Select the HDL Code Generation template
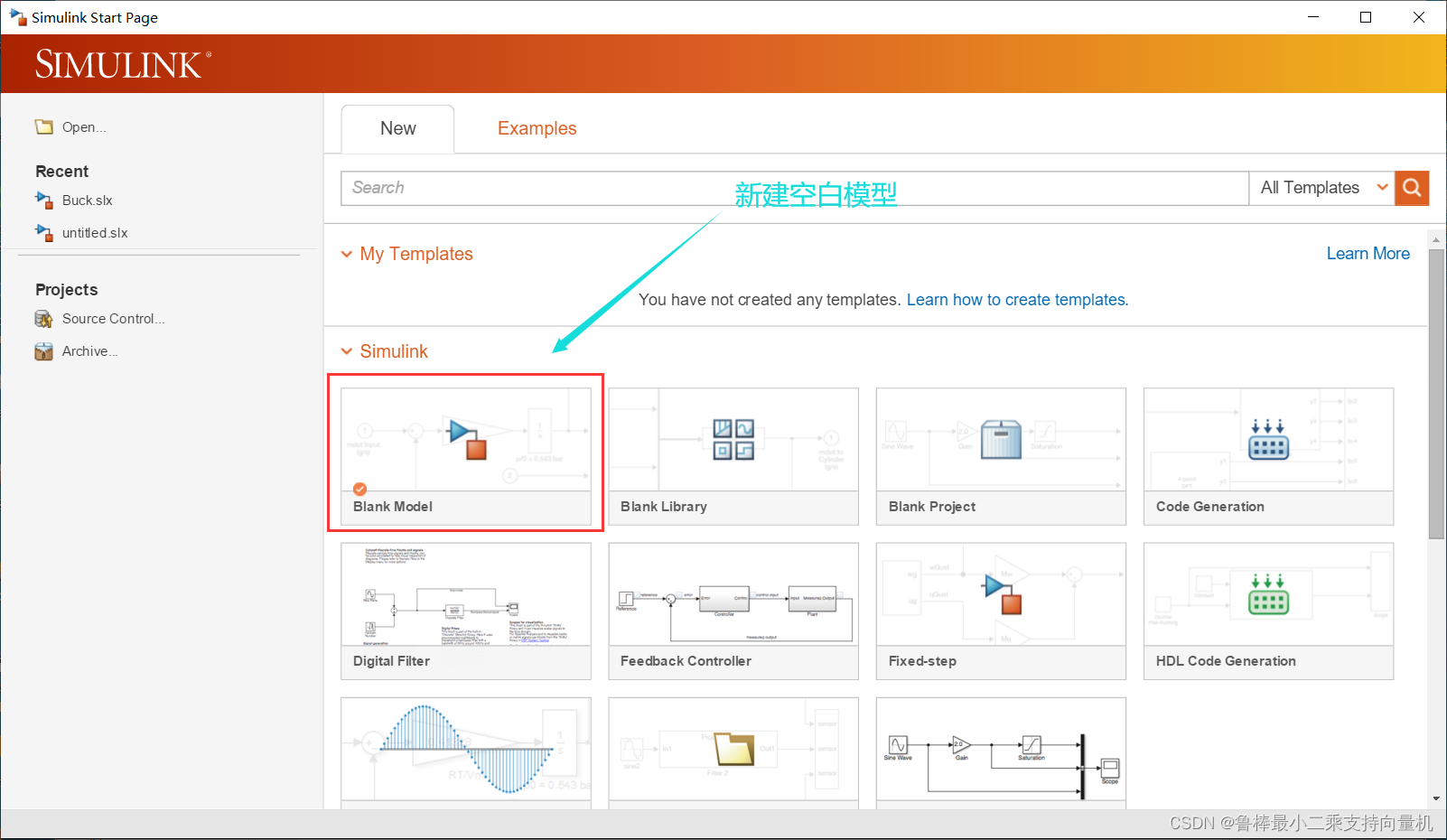This screenshot has height=840, width=1447. click(1268, 611)
